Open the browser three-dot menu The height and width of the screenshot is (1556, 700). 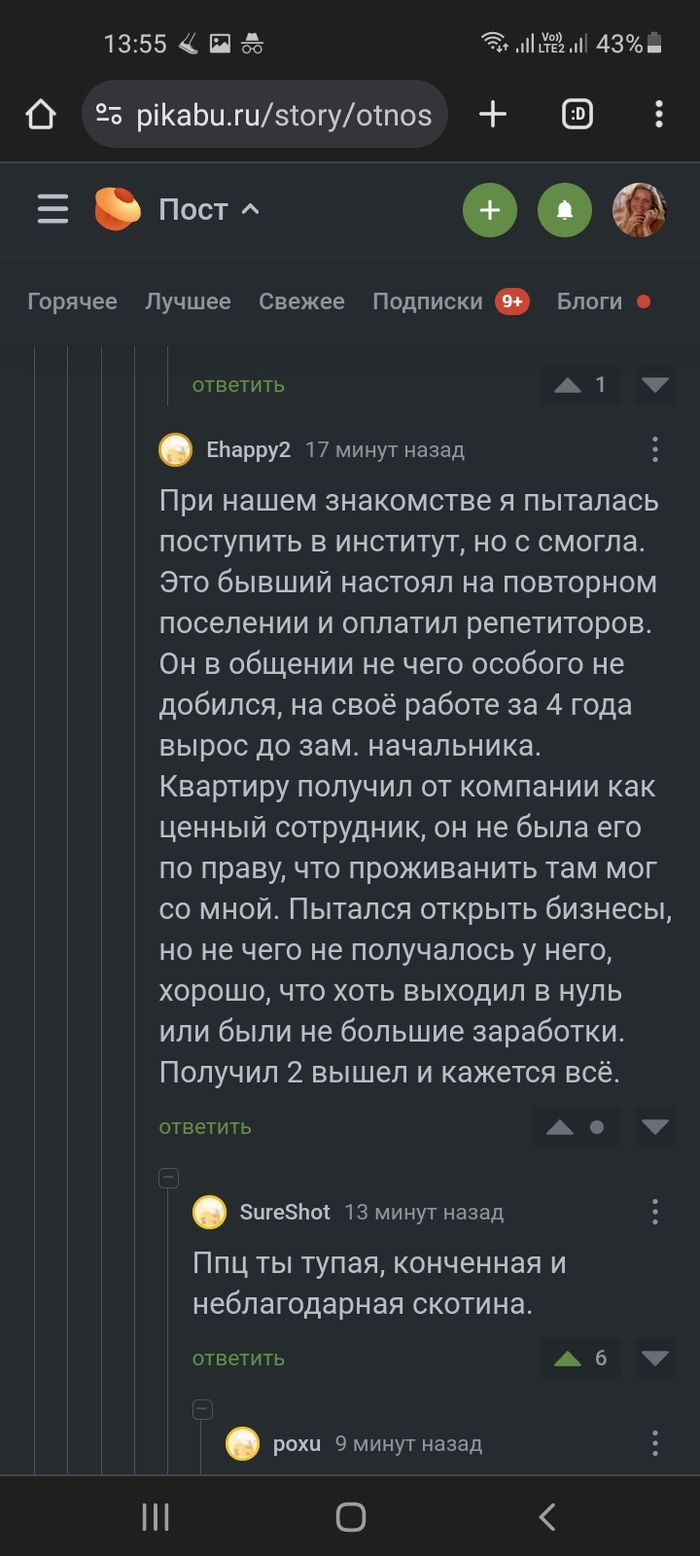click(658, 115)
